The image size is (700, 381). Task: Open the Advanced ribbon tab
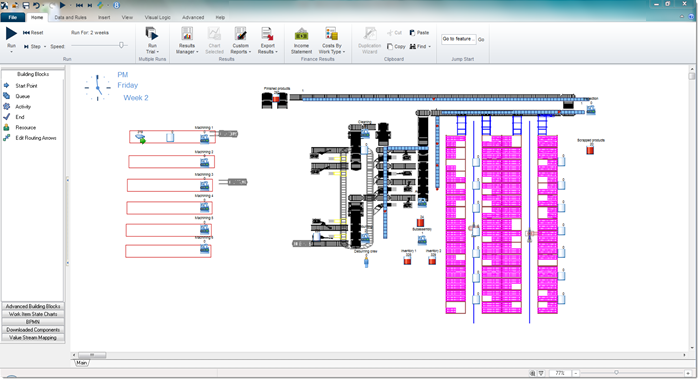pyautogui.click(x=193, y=17)
